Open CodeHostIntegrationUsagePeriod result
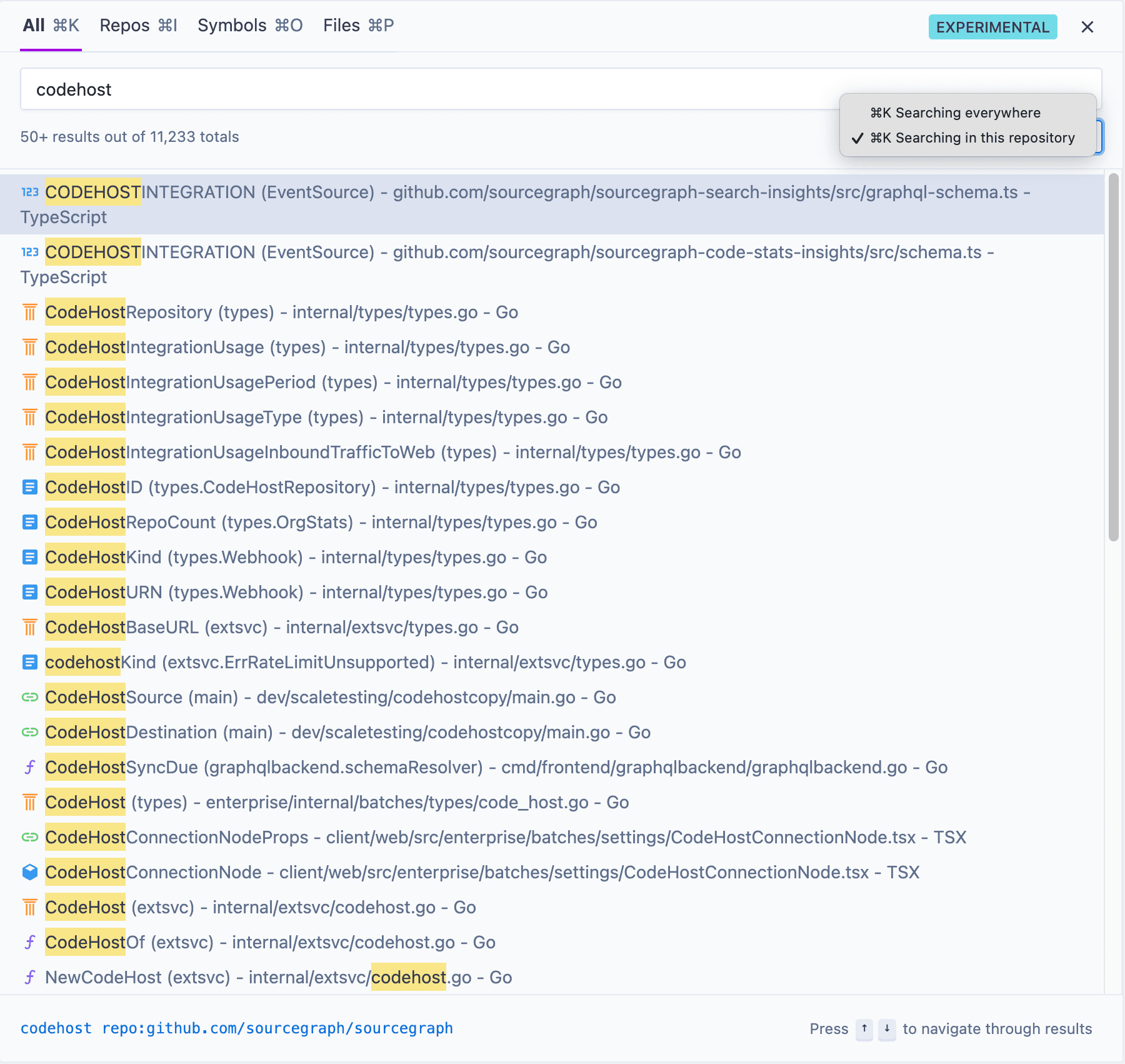 coord(552,382)
